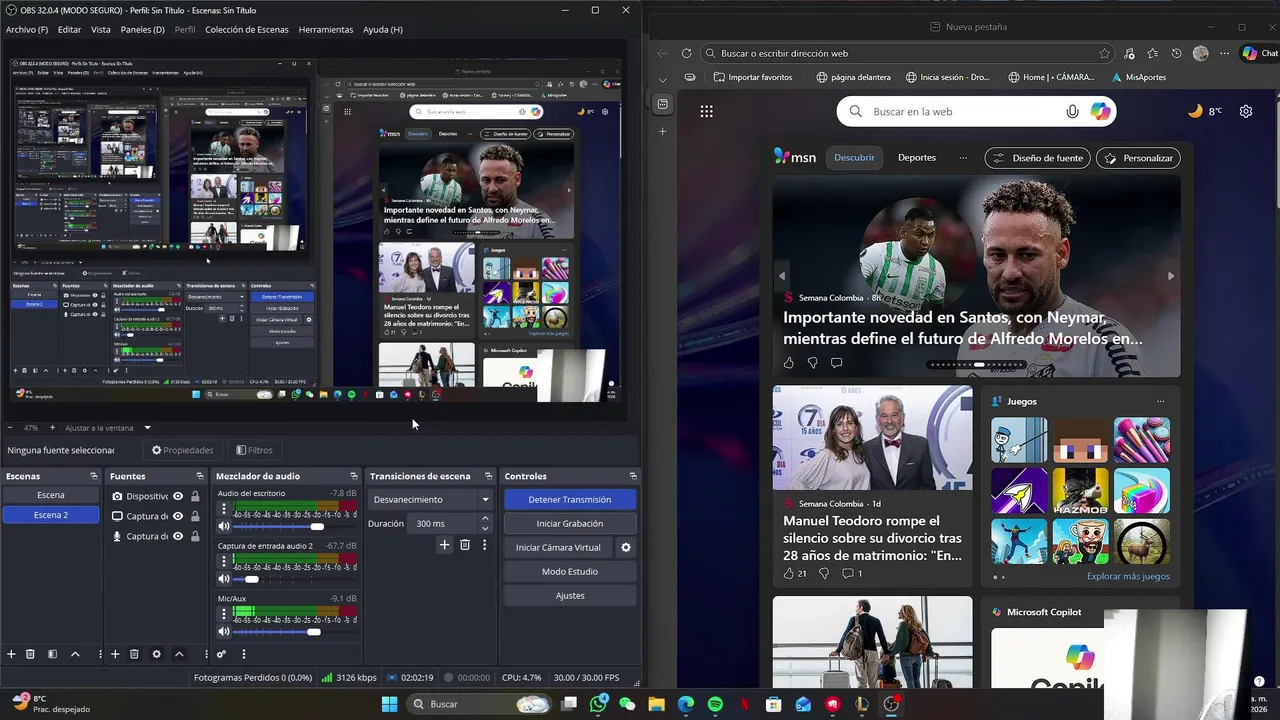This screenshot has height=720, width=1280.
Task: Switch to Deportes tab on MSN
Action: [x=917, y=158]
